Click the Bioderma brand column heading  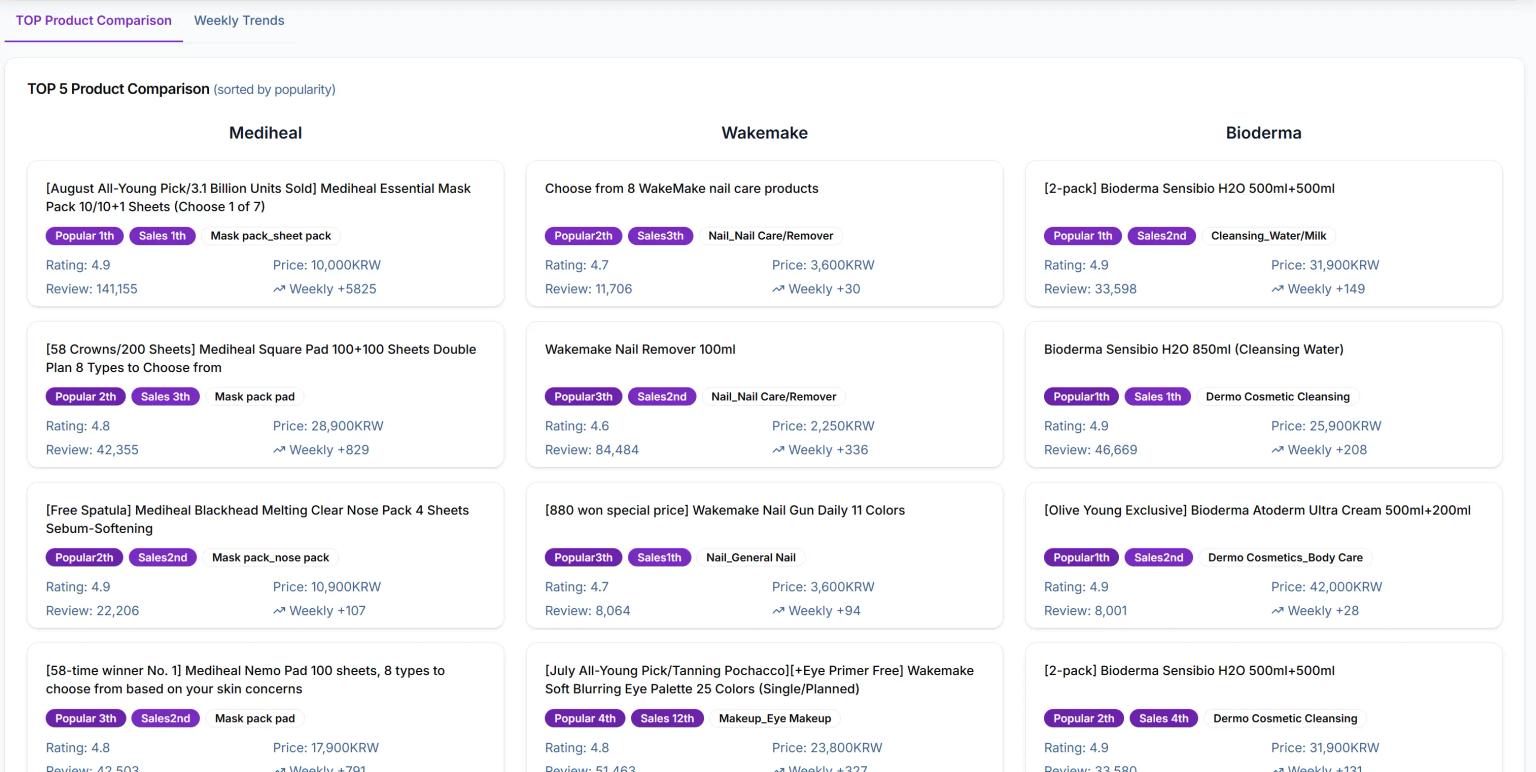pos(1263,133)
